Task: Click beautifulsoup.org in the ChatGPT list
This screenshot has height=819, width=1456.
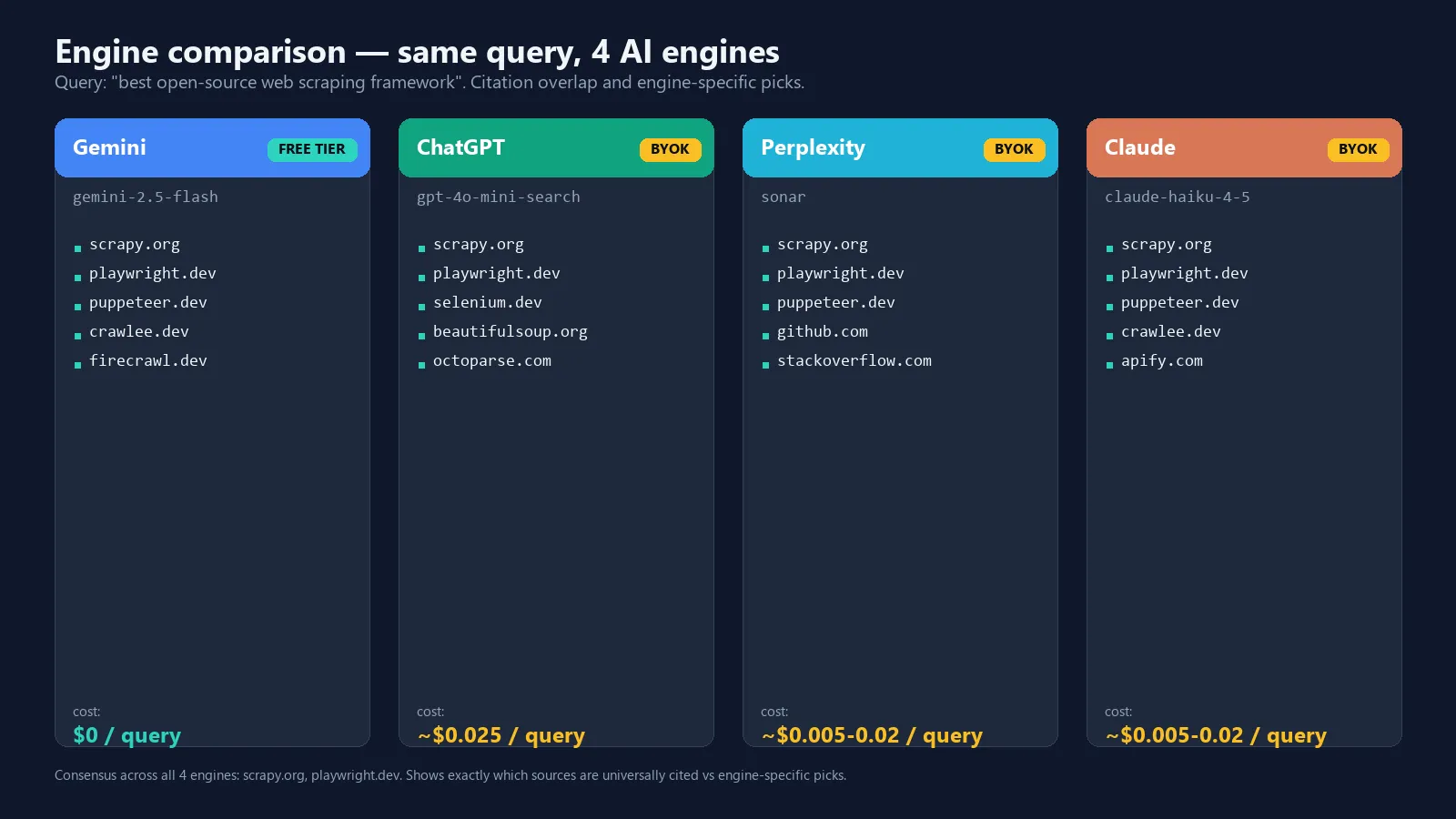Action: click(511, 331)
